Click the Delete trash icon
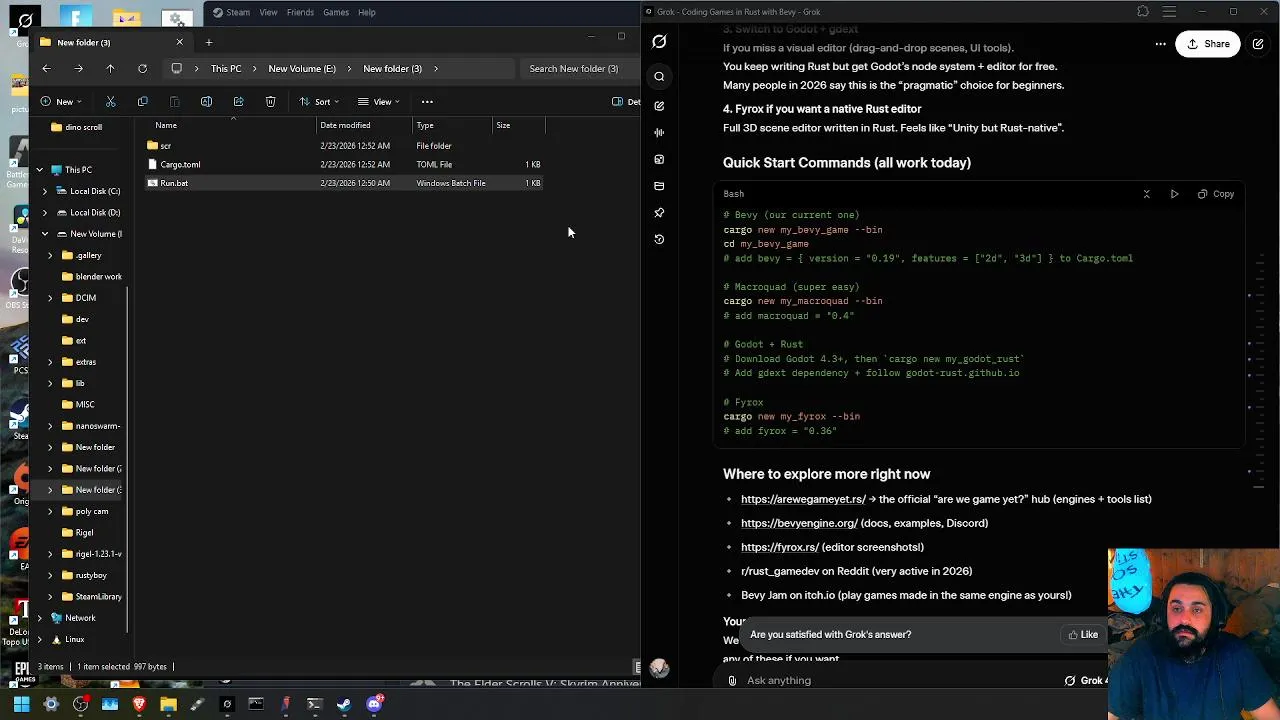The height and width of the screenshot is (720, 1280). coord(270,102)
